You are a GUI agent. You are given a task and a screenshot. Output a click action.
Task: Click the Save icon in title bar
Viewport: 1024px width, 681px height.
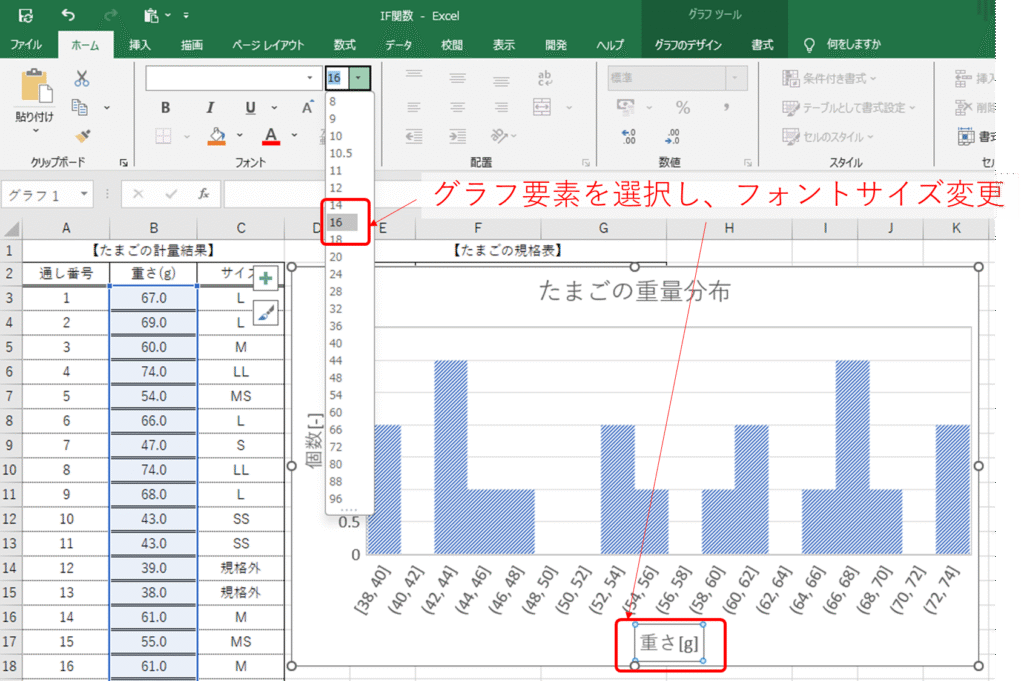[25, 15]
